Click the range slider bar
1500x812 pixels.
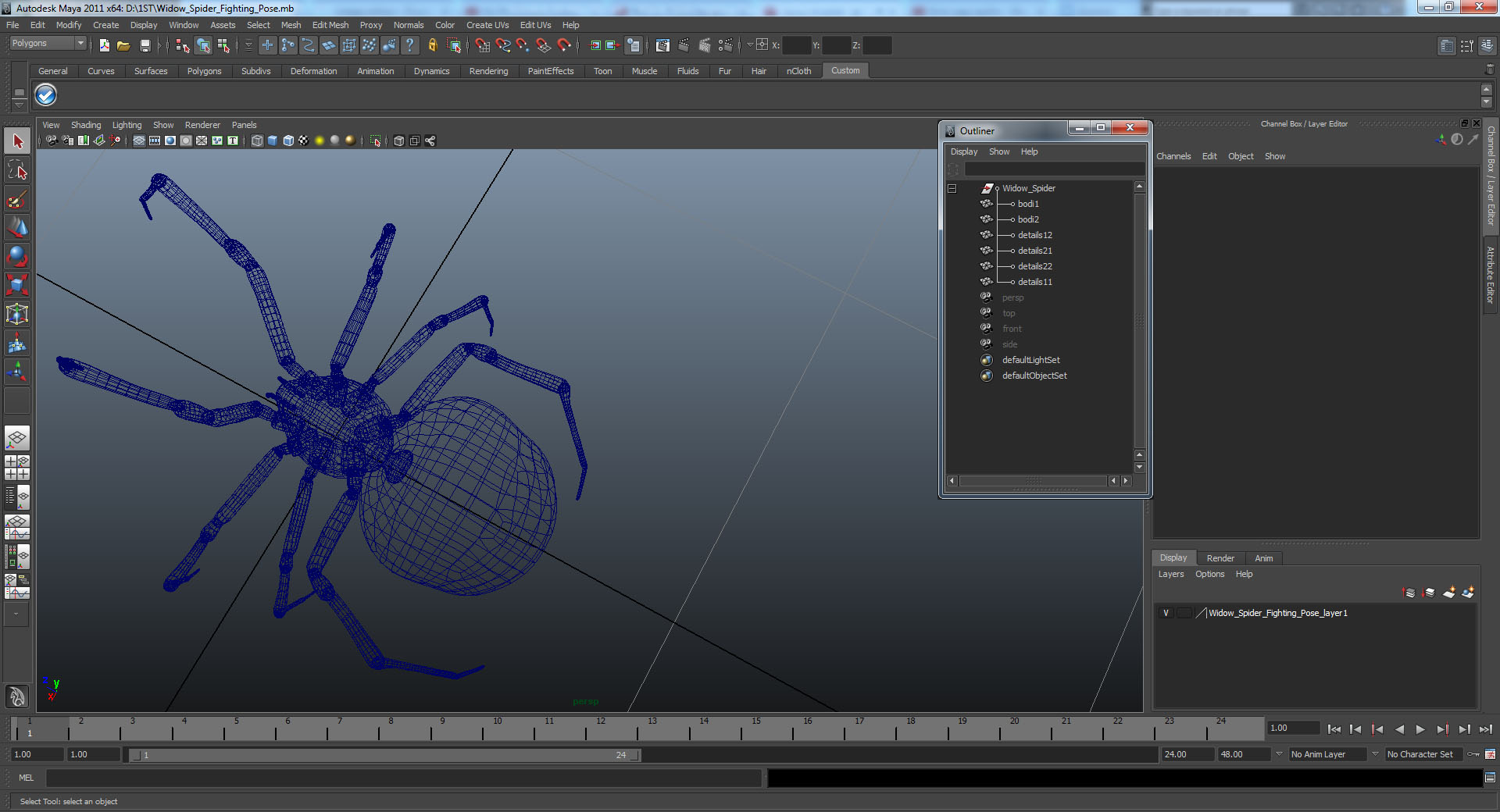pos(384,755)
